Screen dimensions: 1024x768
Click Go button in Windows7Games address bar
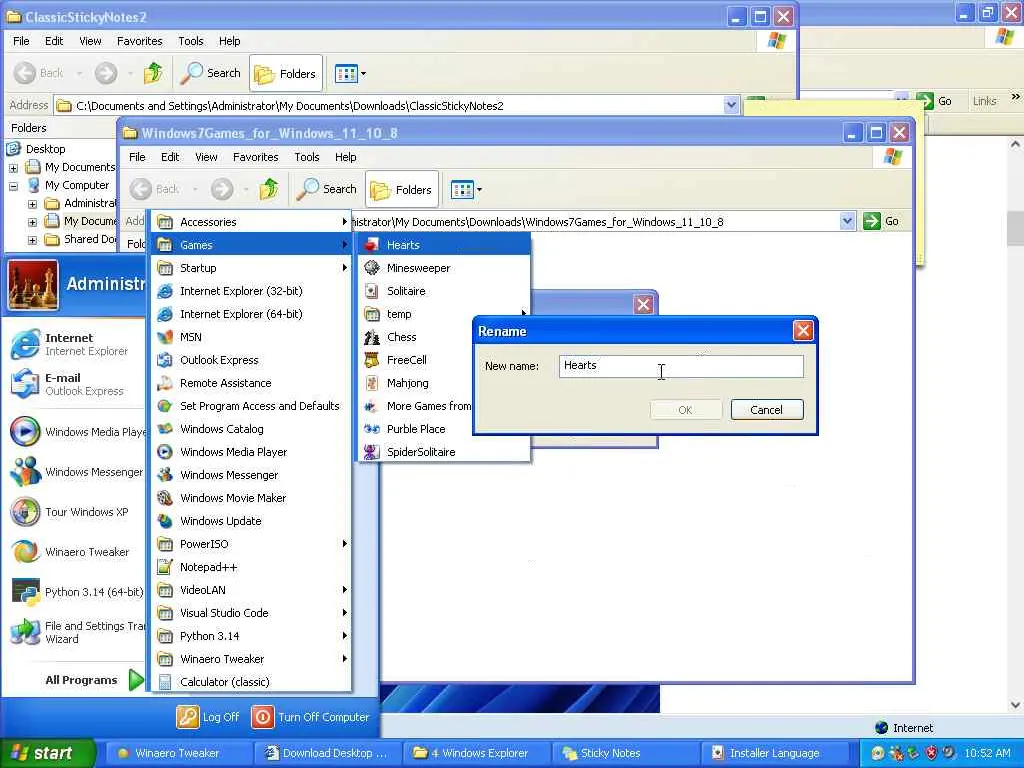[x=882, y=221]
